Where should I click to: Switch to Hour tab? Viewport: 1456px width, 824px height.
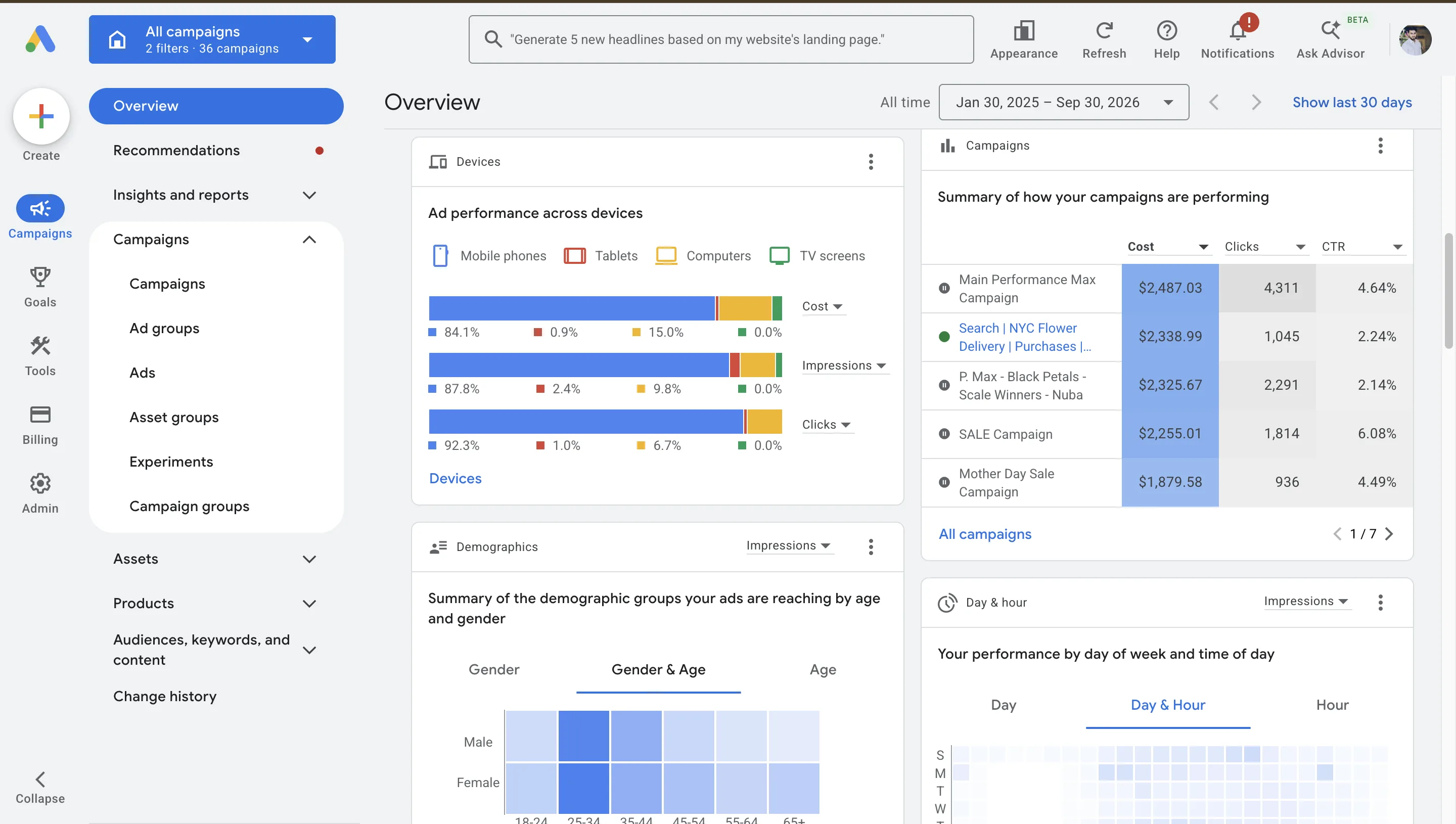click(x=1332, y=705)
